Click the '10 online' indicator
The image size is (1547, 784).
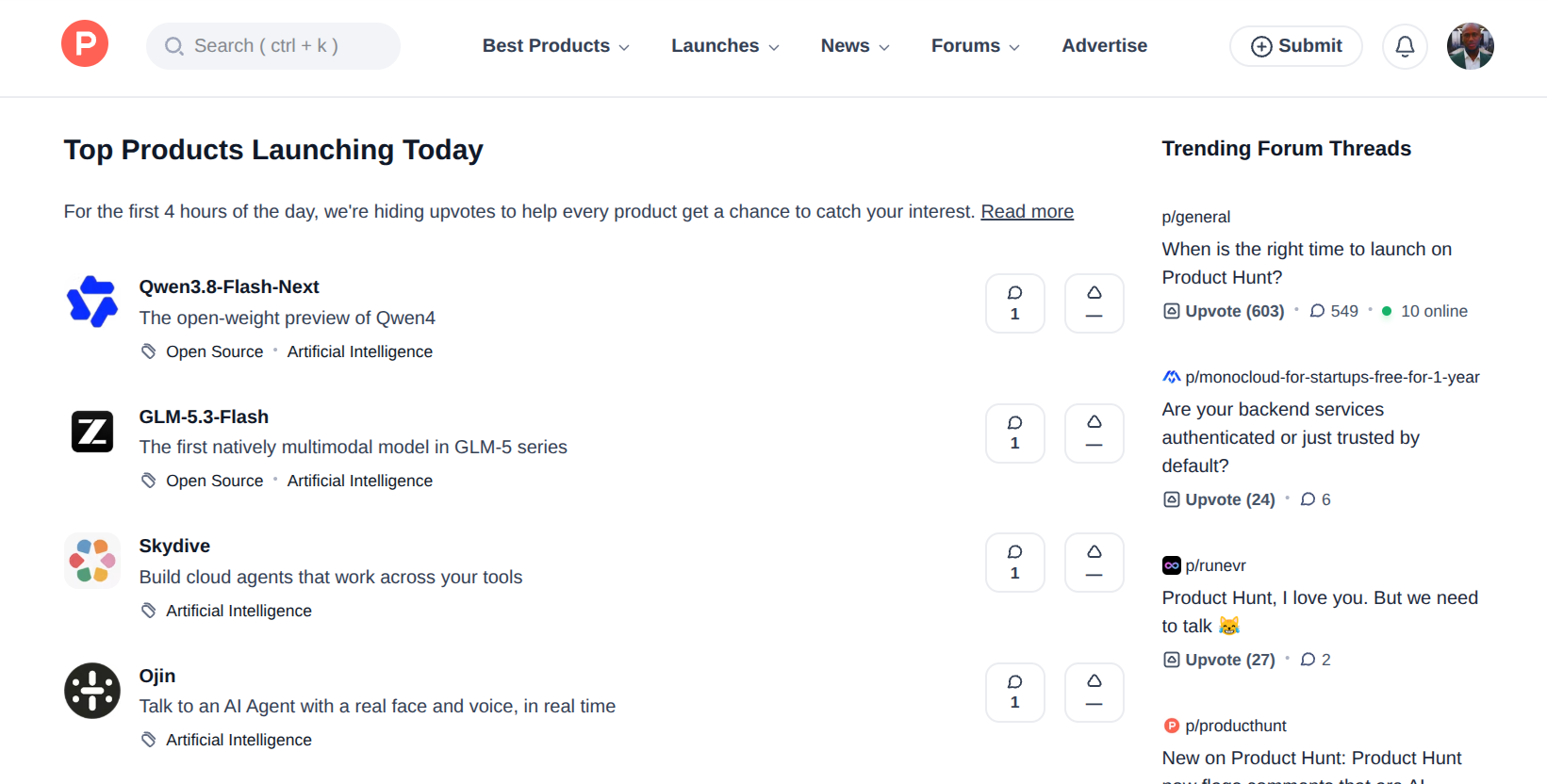point(1424,311)
